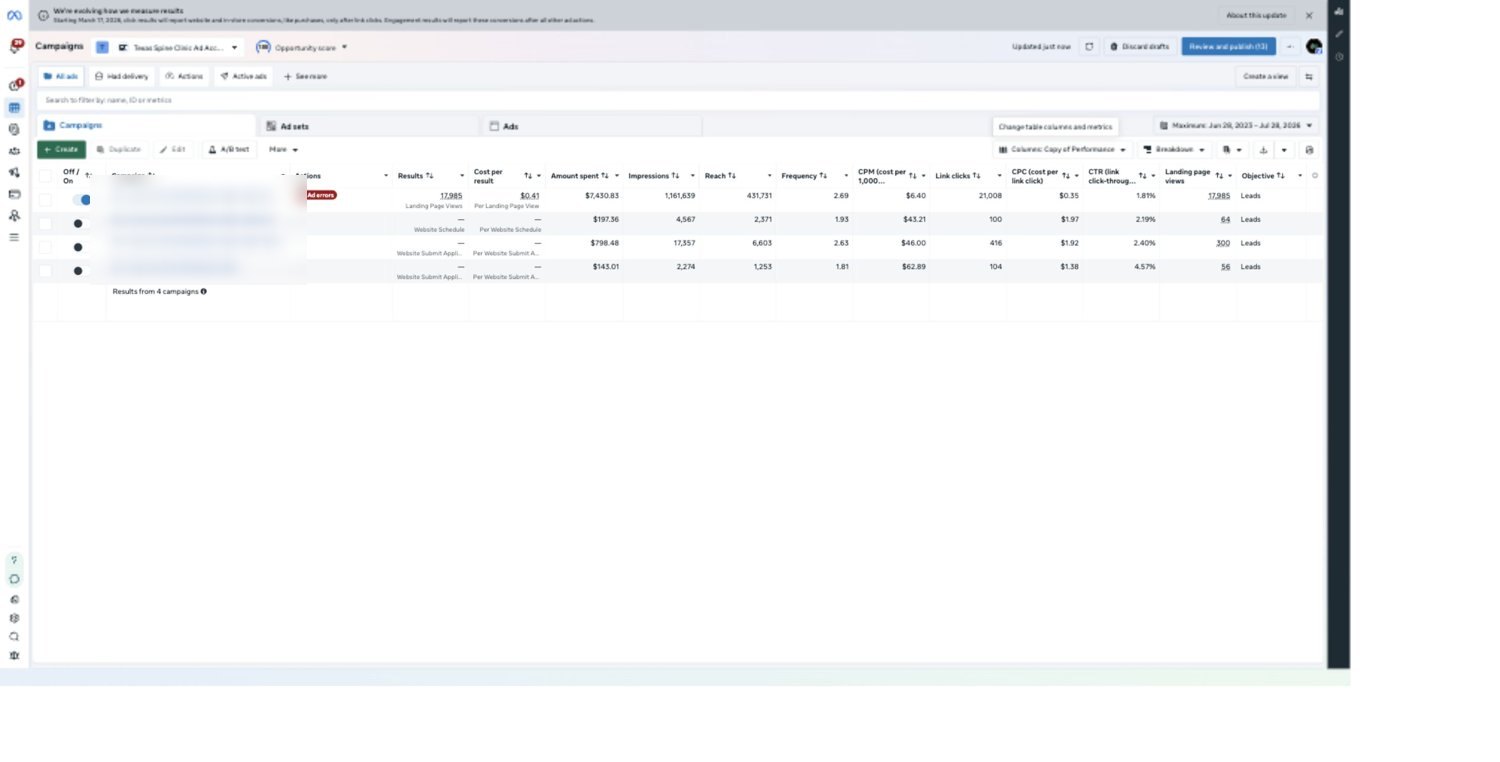The image size is (1500, 762).
Task: Open export options arrow beside download icon
Action: [x=1284, y=150]
